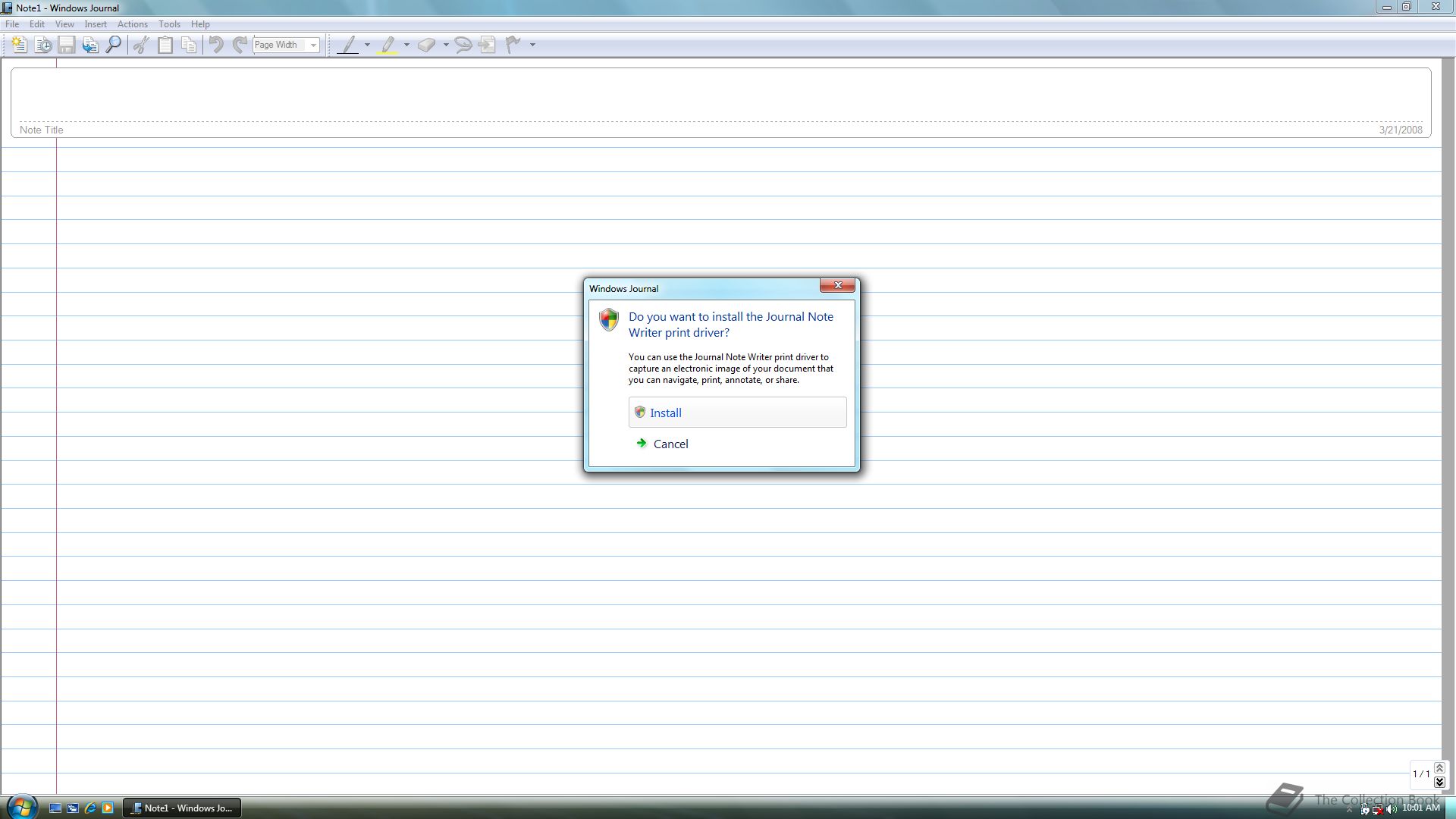Screen dimensions: 1456x819
Task: Create a new note with toolbar icon
Action: (20, 45)
